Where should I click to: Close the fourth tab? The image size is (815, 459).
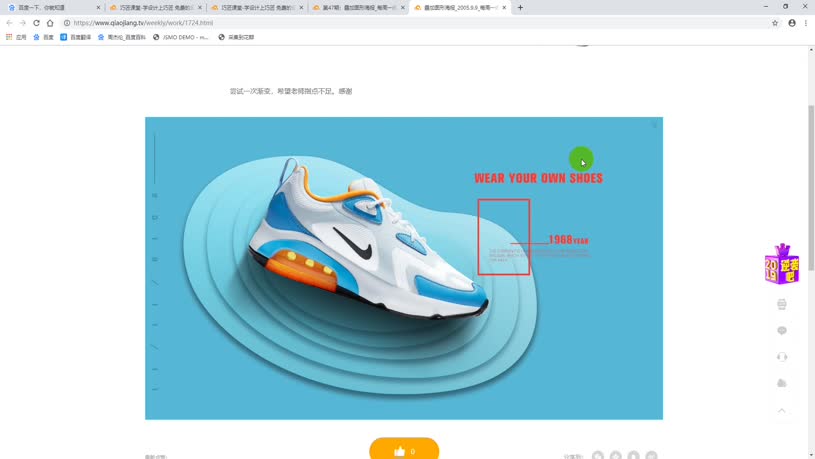pos(402,8)
